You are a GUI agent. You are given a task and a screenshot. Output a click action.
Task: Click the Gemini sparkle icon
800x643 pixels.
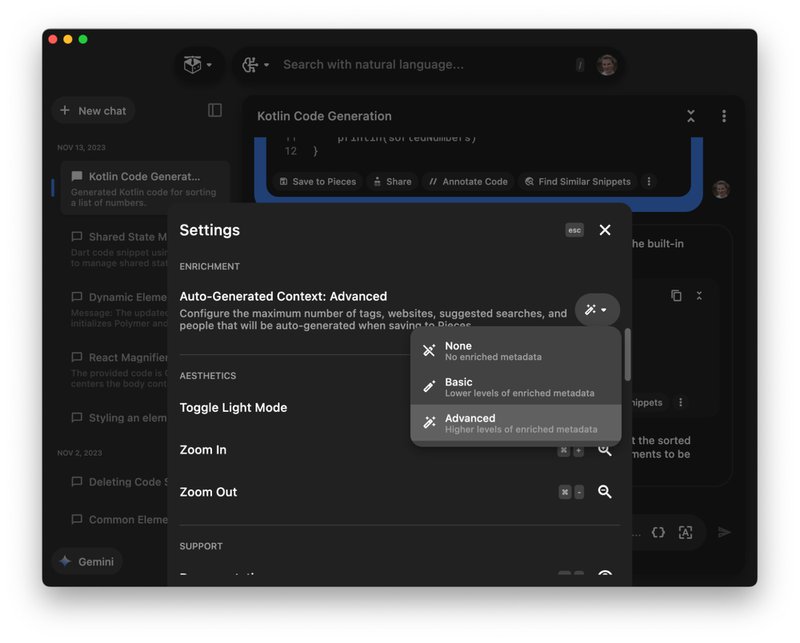point(65,561)
